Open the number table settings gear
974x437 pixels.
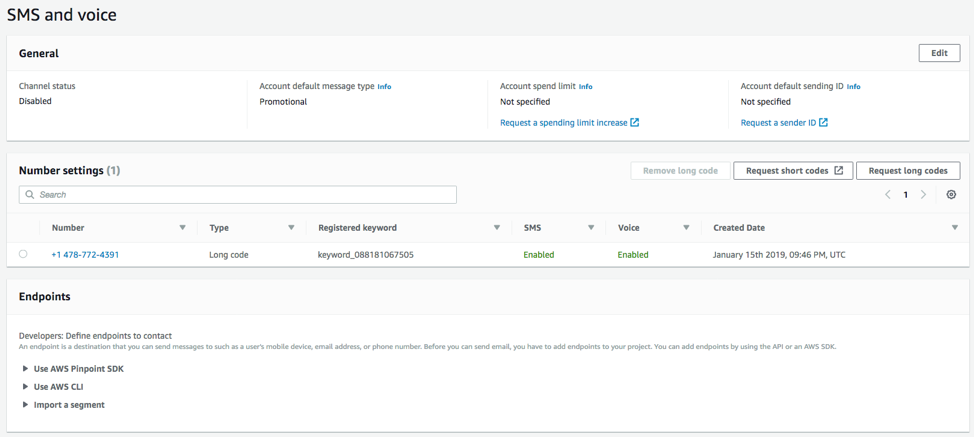click(951, 194)
